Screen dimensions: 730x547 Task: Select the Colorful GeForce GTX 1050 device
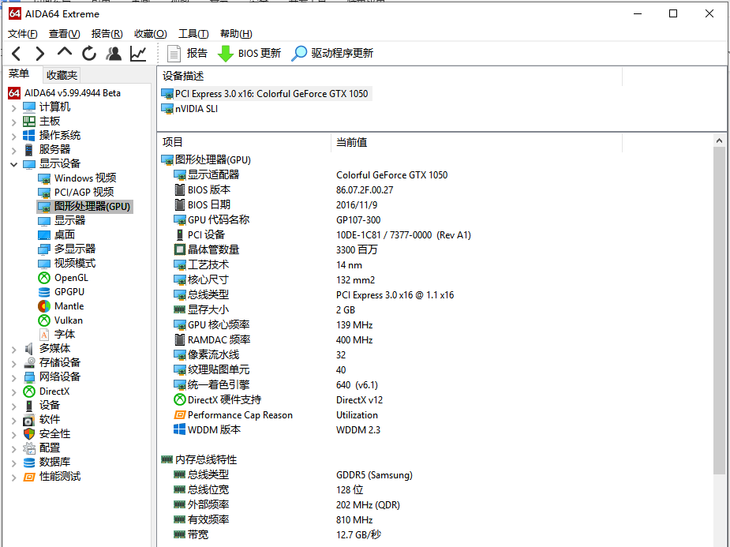coord(271,94)
